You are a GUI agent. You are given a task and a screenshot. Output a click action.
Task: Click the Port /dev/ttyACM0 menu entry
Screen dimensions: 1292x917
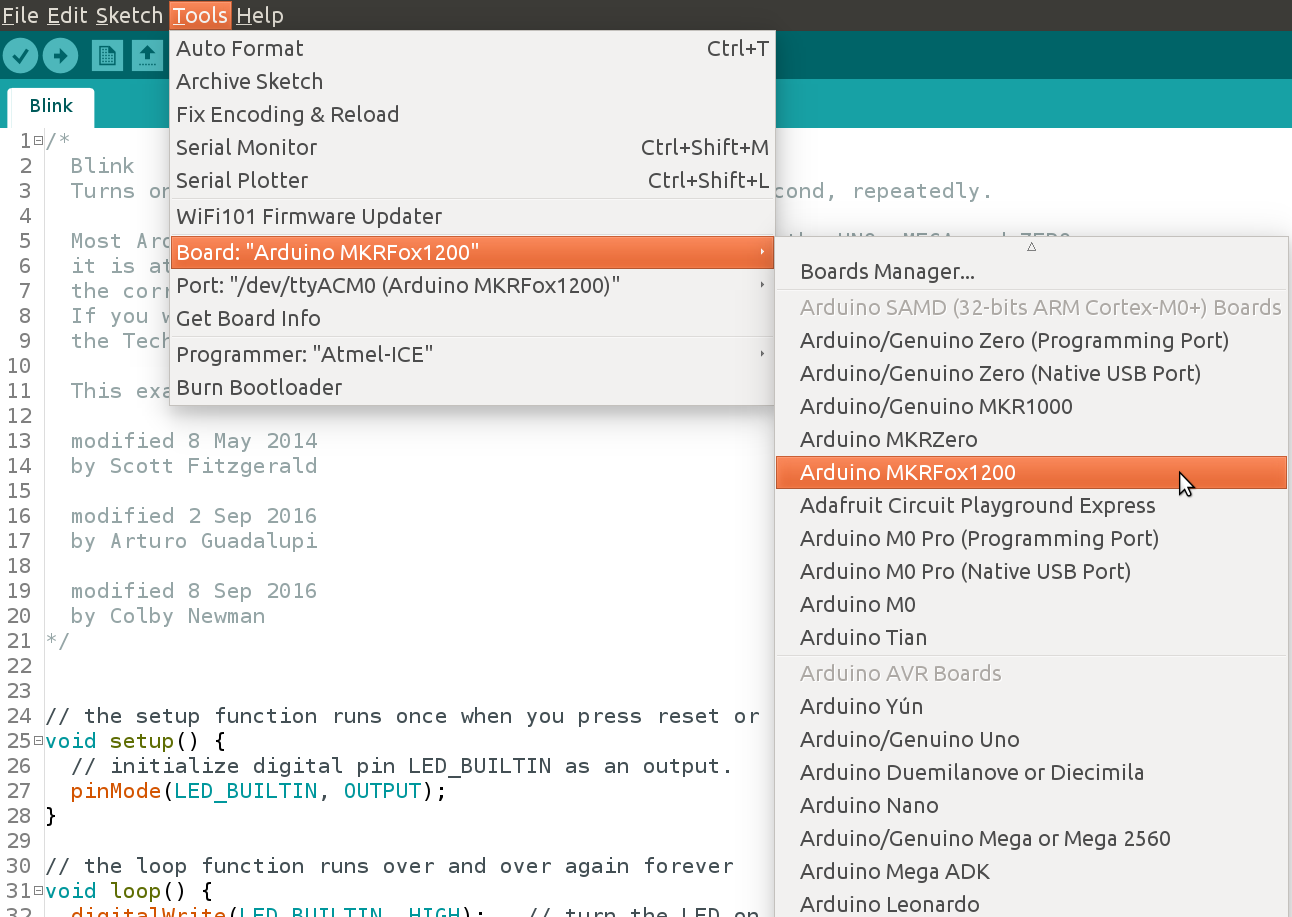pyautogui.click(x=472, y=285)
